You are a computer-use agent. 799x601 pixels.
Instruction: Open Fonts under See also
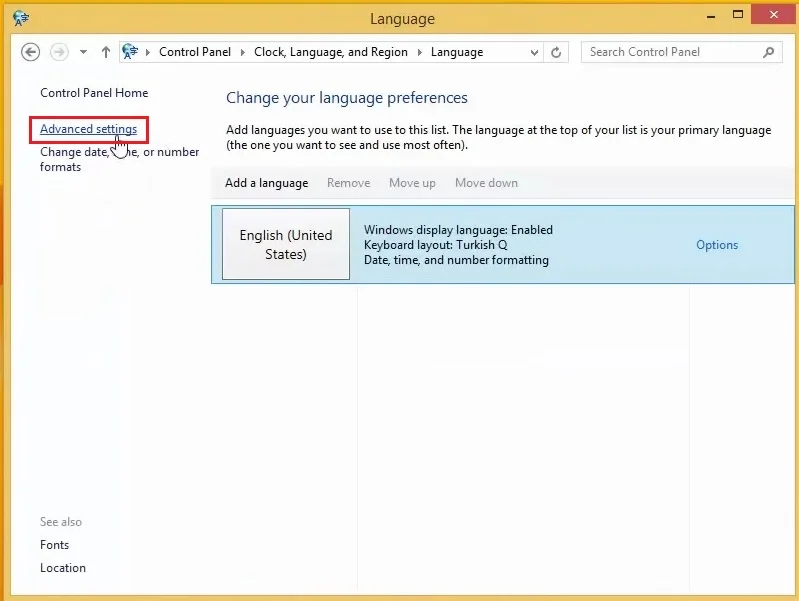[x=55, y=545]
